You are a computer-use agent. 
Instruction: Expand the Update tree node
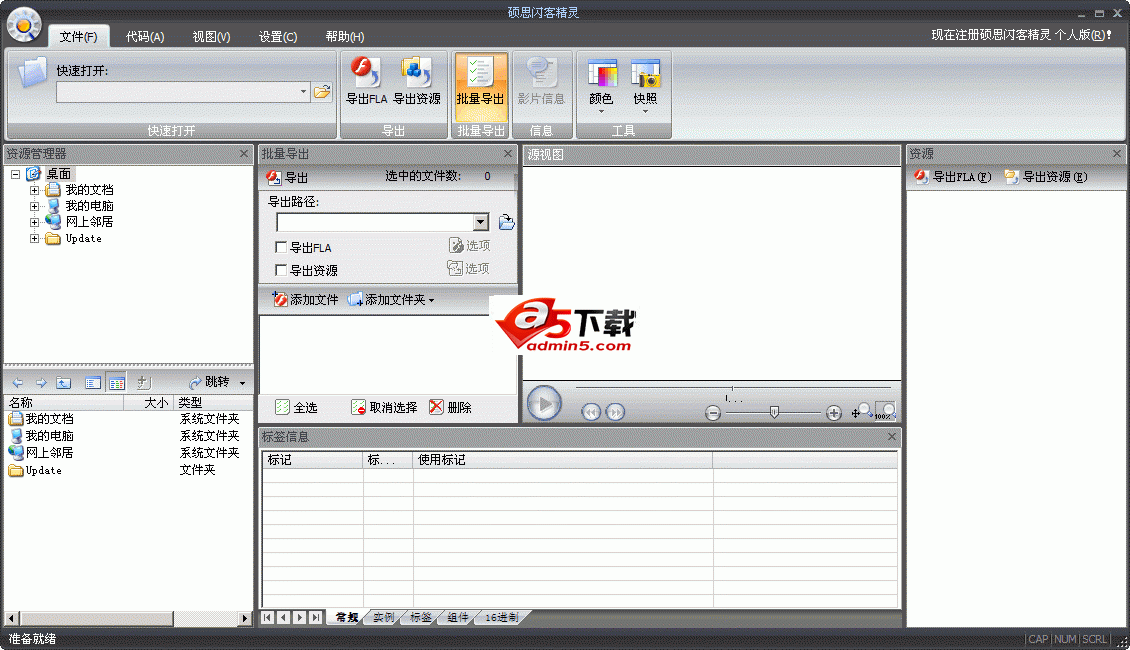tap(34, 239)
